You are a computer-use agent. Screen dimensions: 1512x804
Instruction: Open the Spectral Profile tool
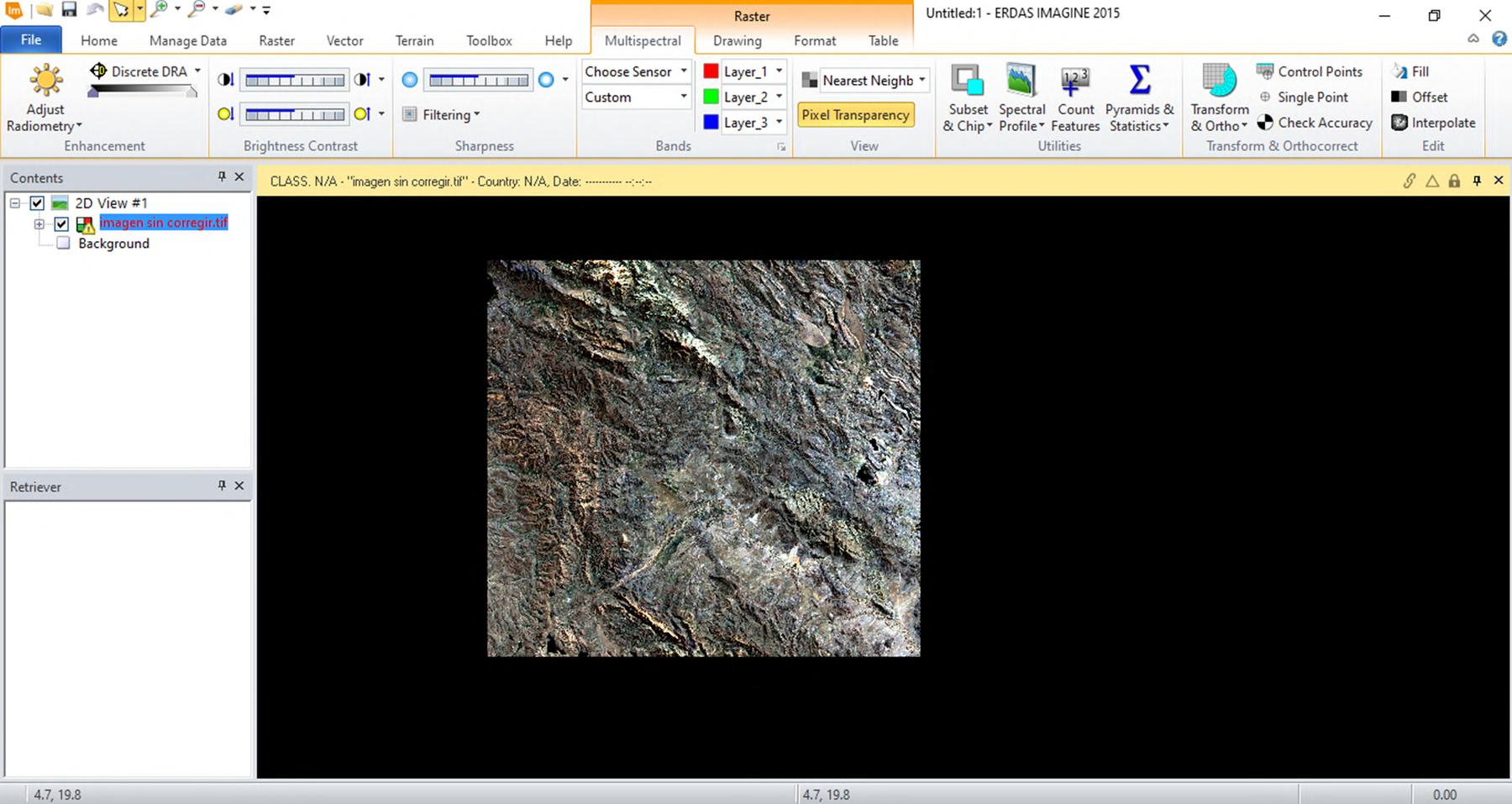(1021, 98)
